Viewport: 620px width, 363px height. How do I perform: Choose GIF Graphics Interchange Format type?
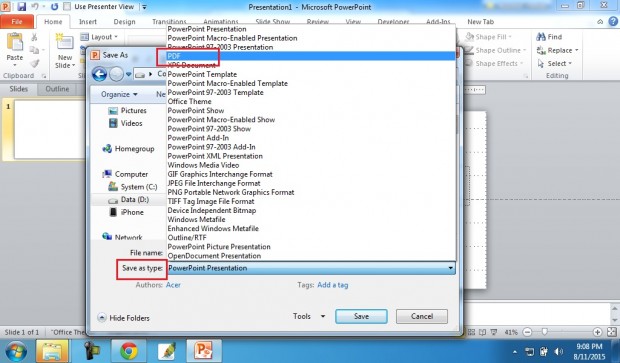[311, 174]
